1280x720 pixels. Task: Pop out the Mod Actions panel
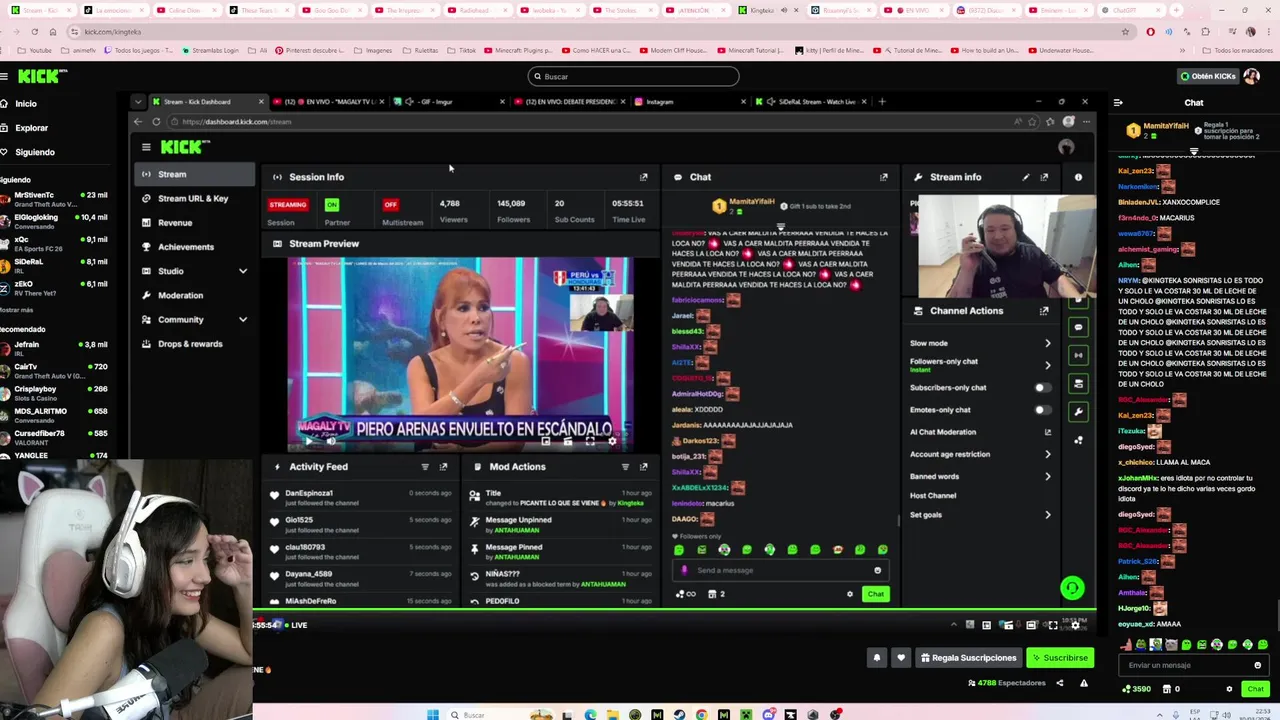tap(643, 466)
